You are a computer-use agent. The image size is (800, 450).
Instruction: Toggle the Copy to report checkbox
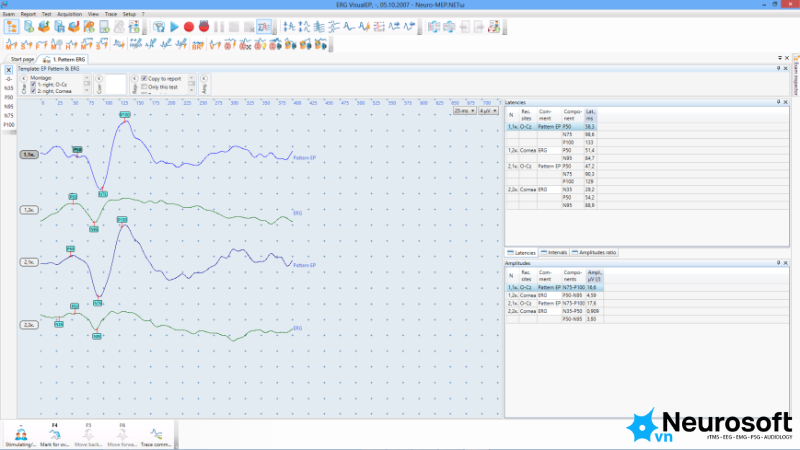[144, 79]
